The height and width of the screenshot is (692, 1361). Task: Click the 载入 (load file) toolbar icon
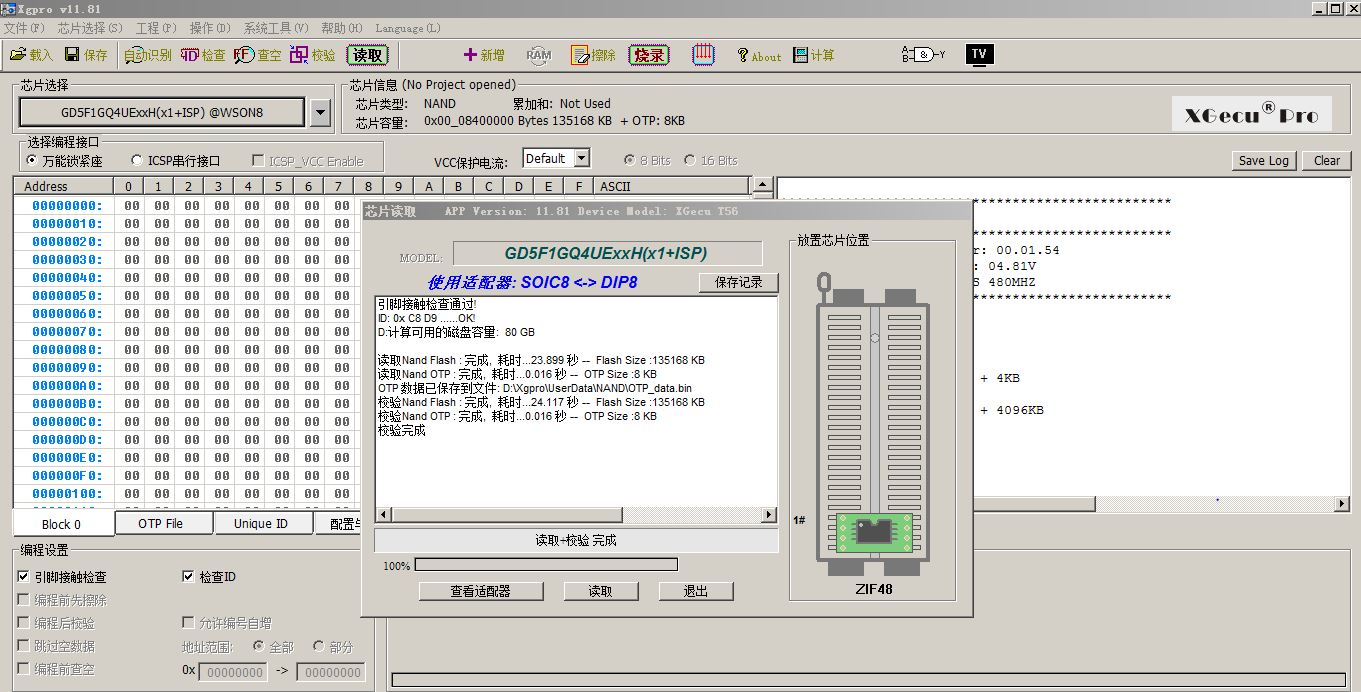point(31,55)
